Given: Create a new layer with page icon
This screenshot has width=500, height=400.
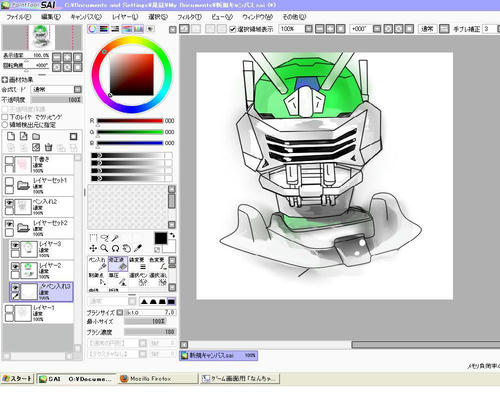Looking at the screenshot, I should click(11, 136).
